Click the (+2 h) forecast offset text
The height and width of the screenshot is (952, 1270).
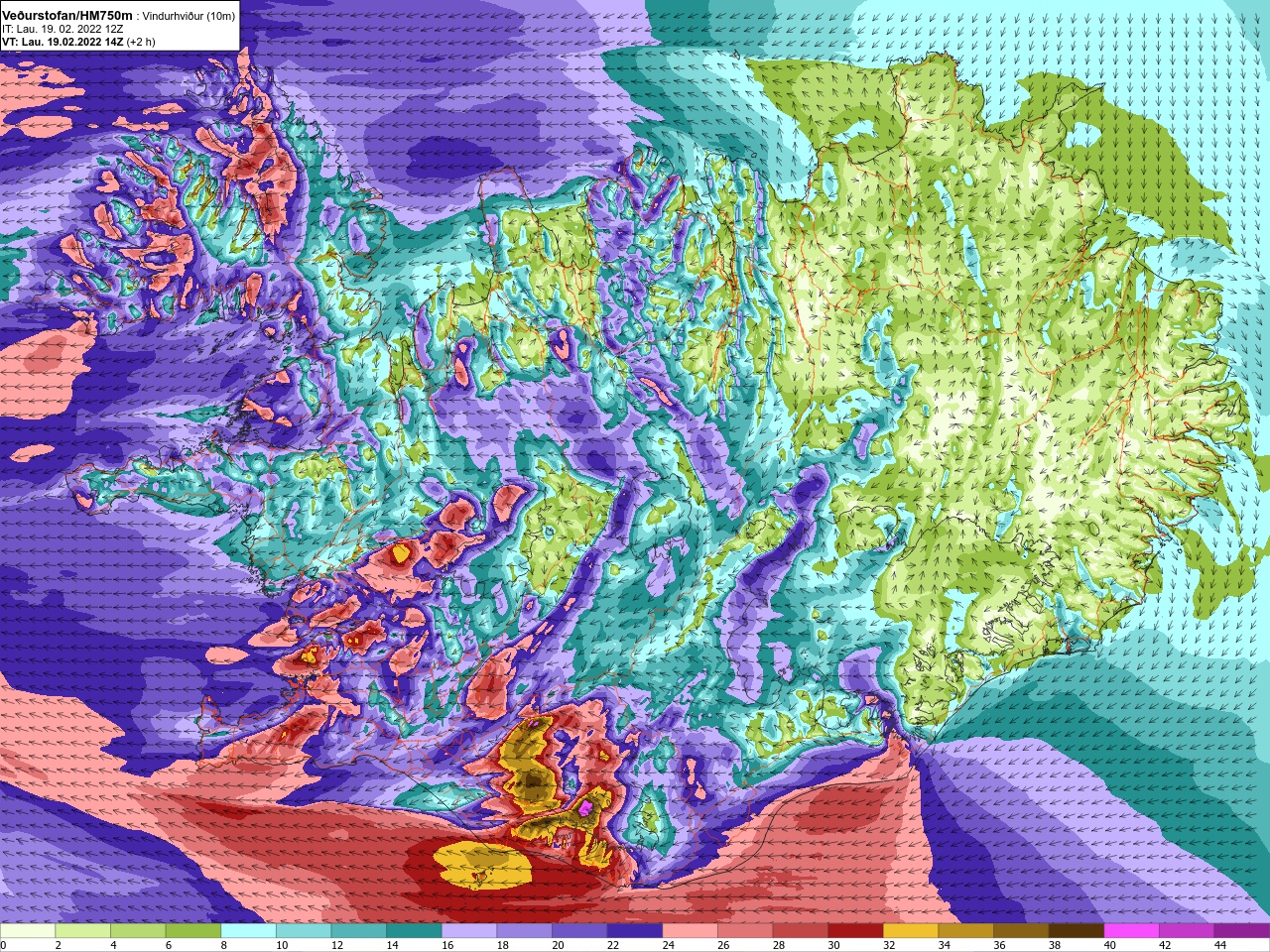click(141, 42)
